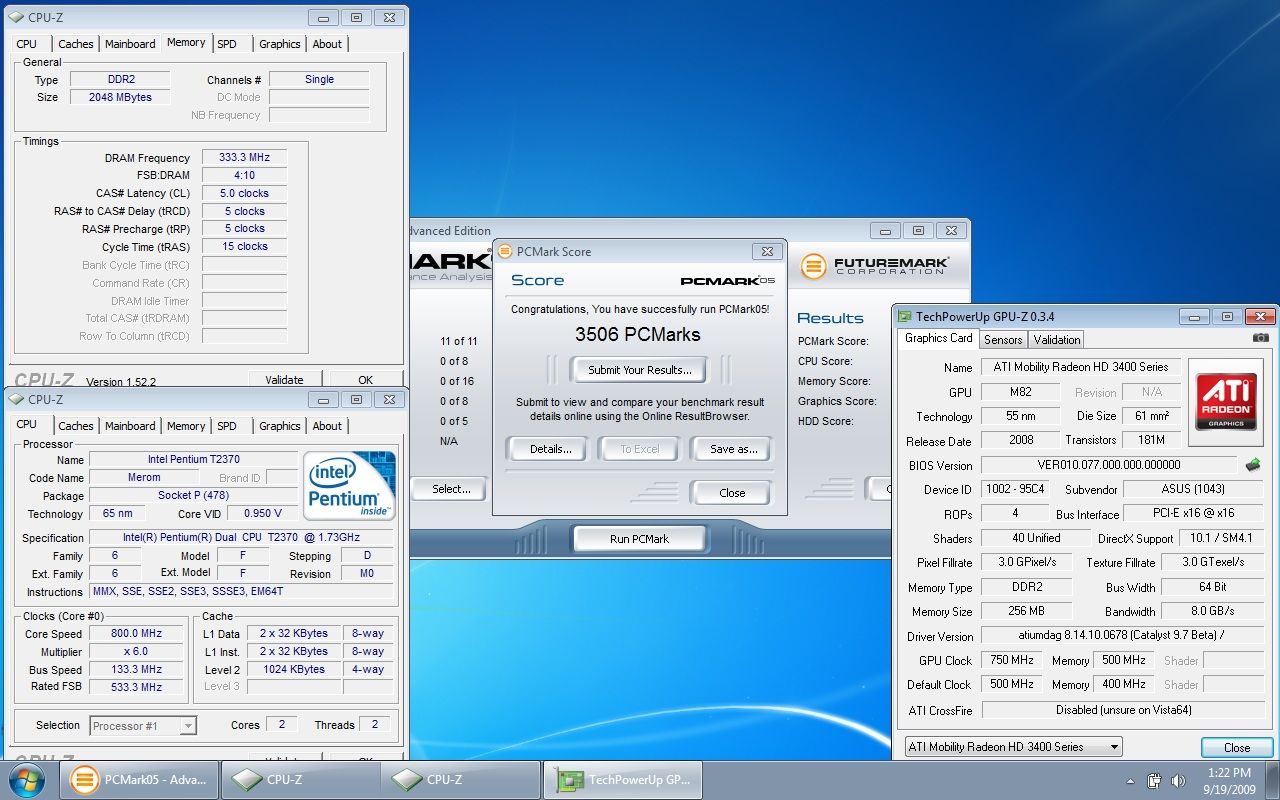Click Close button in GPU-Z

click(1237, 747)
